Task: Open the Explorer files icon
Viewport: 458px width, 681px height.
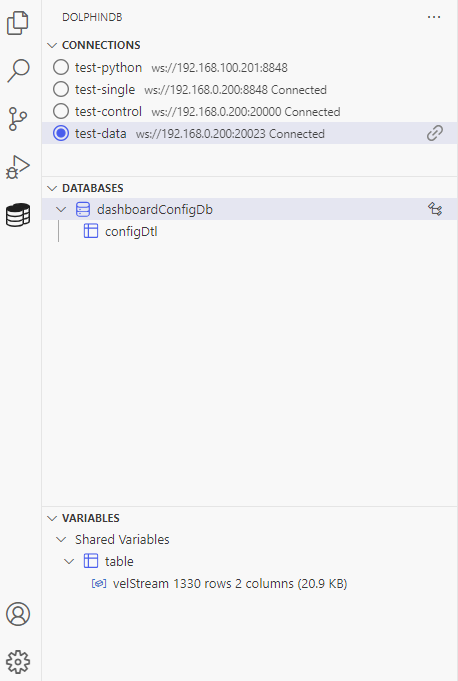Action: click(18, 23)
